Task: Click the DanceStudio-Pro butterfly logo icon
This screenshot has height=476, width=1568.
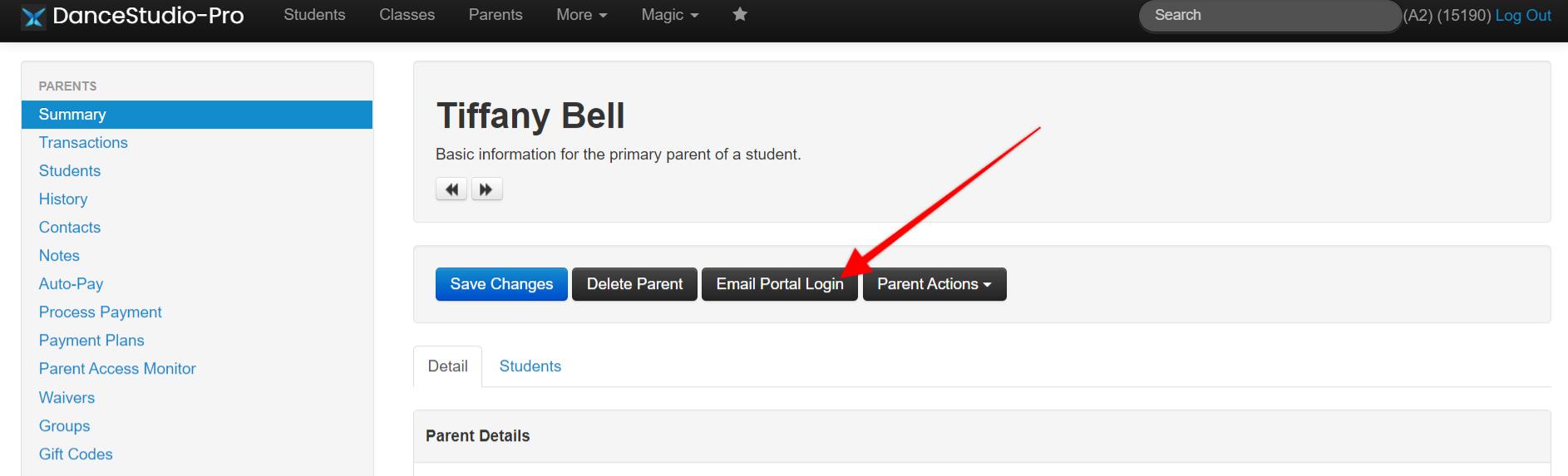Action: 32,16
